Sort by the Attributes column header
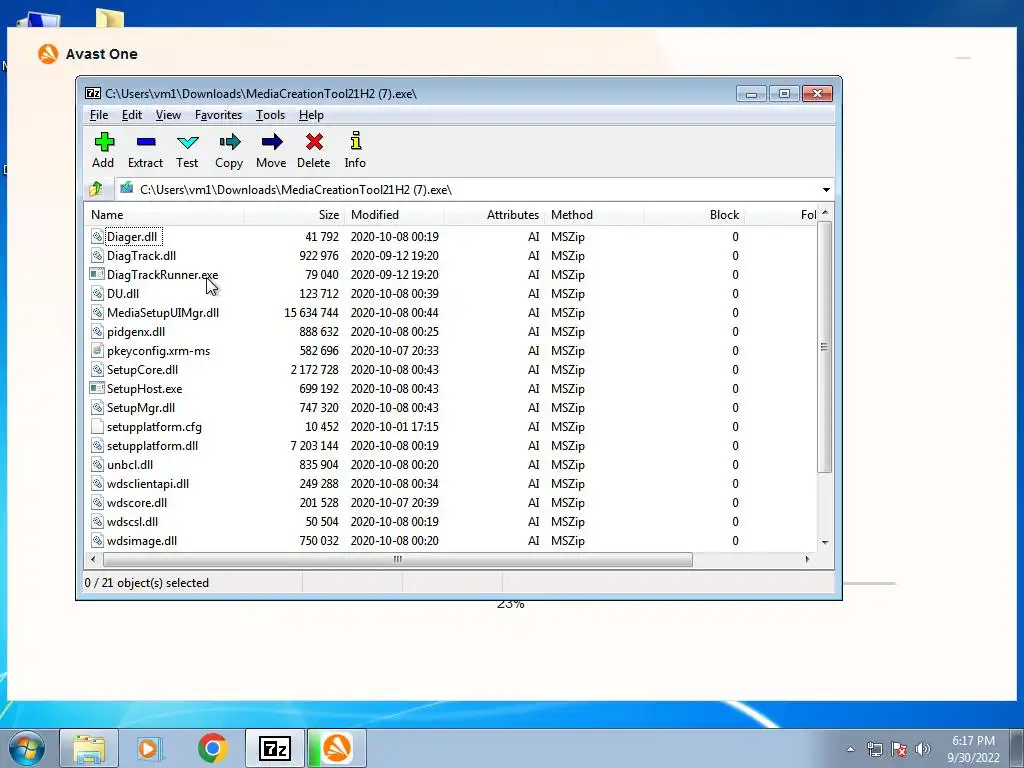The width and height of the screenshot is (1024, 768). pos(494,215)
